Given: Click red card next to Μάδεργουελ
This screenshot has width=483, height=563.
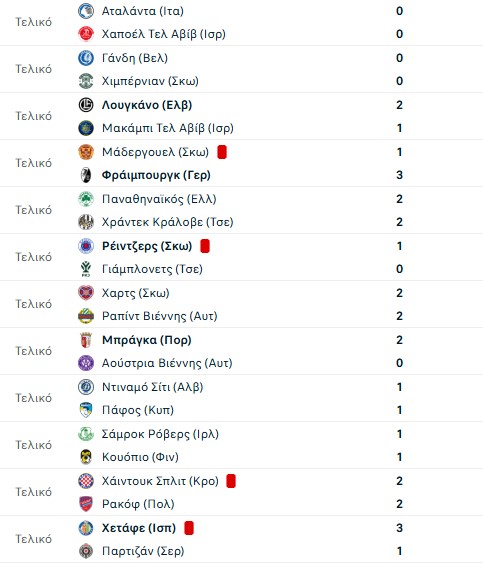Looking at the screenshot, I should point(222,152).
